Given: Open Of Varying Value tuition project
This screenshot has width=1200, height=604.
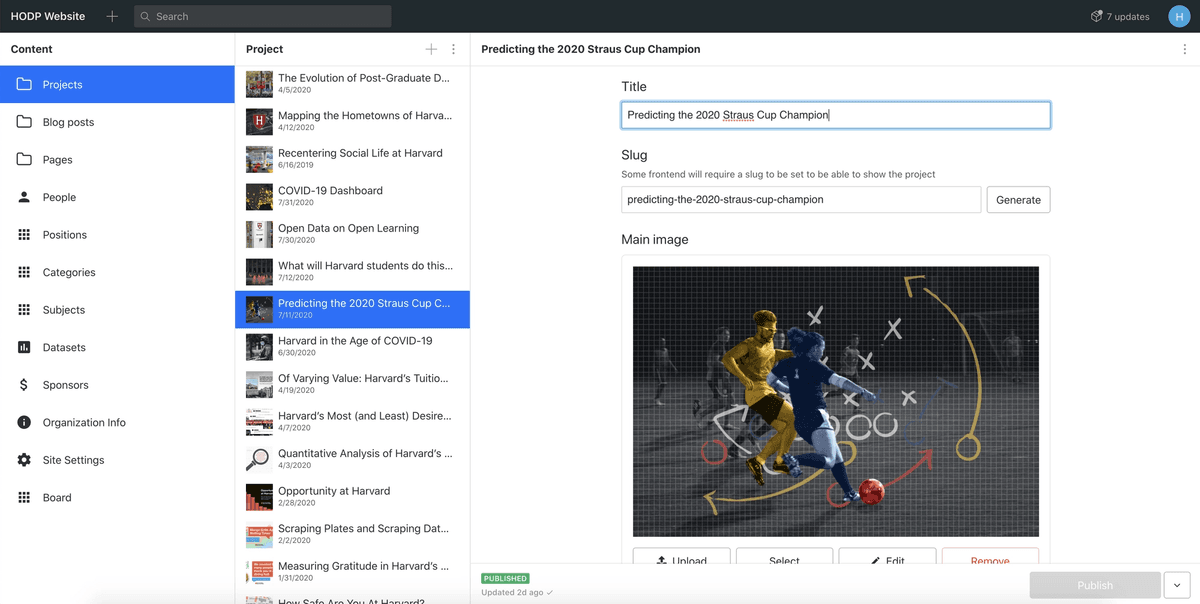Looking at the screenshot, I should click(352, 384).
